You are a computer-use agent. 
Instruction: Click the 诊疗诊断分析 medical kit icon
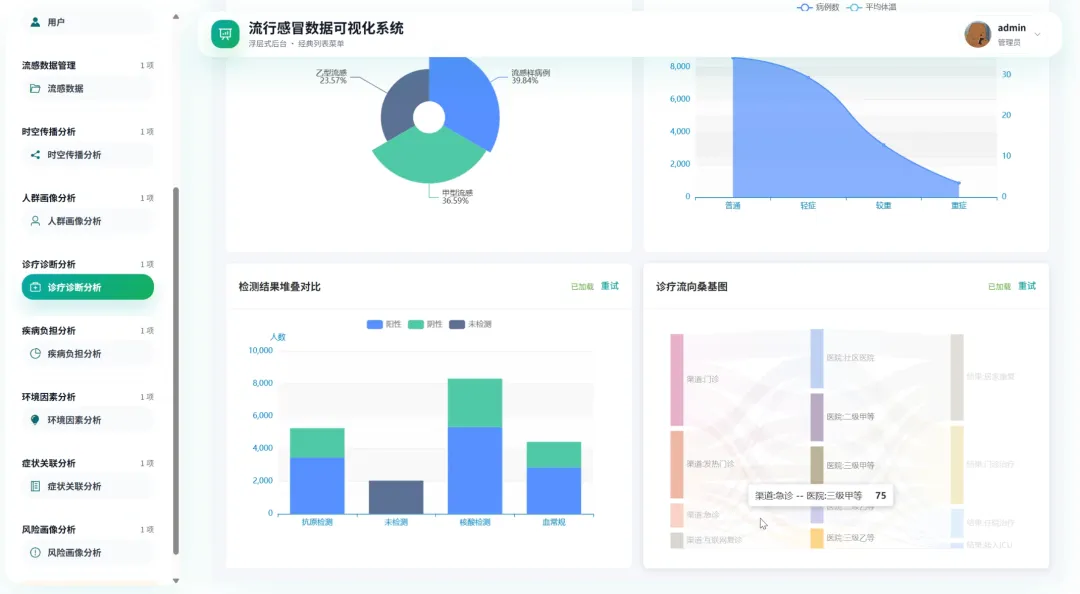35,287
